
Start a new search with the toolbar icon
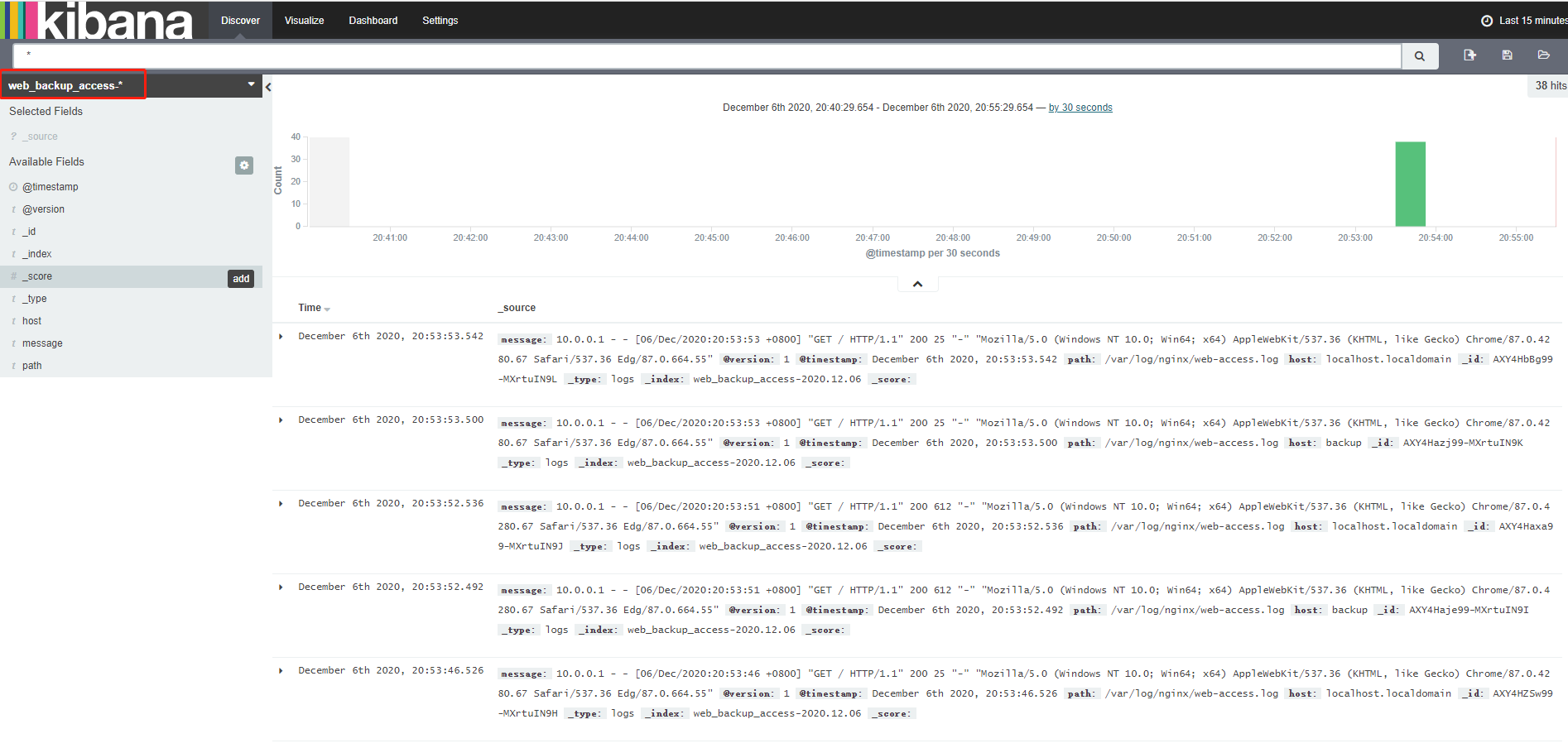point(1469,55)
